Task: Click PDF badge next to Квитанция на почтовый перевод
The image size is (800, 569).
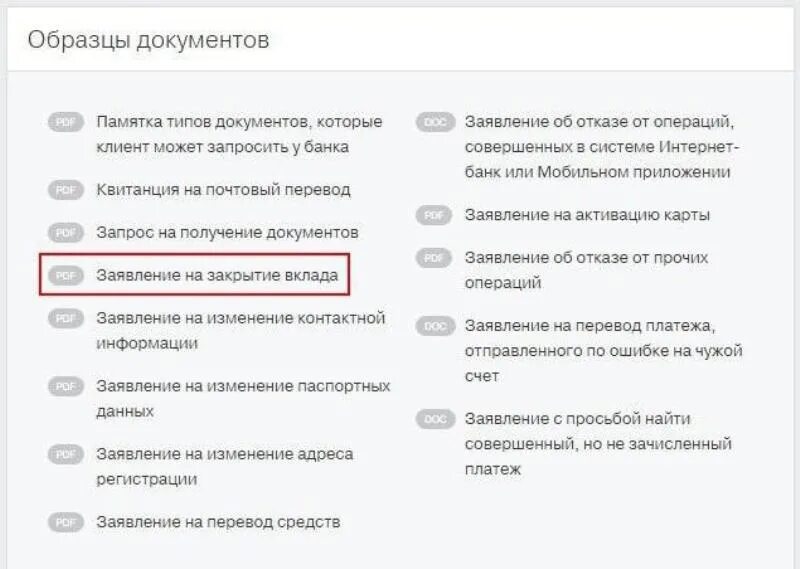Action: pyautogui.click(x=66, y=189)
